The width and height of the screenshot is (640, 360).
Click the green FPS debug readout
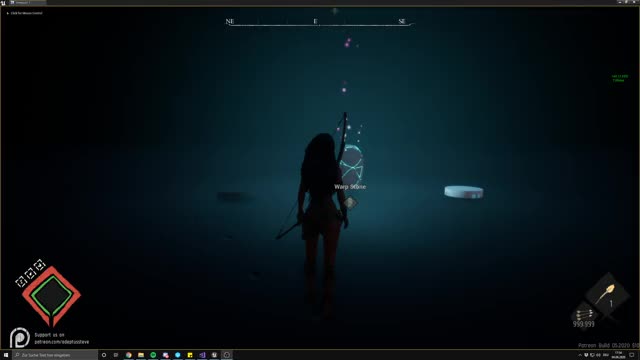620,78
